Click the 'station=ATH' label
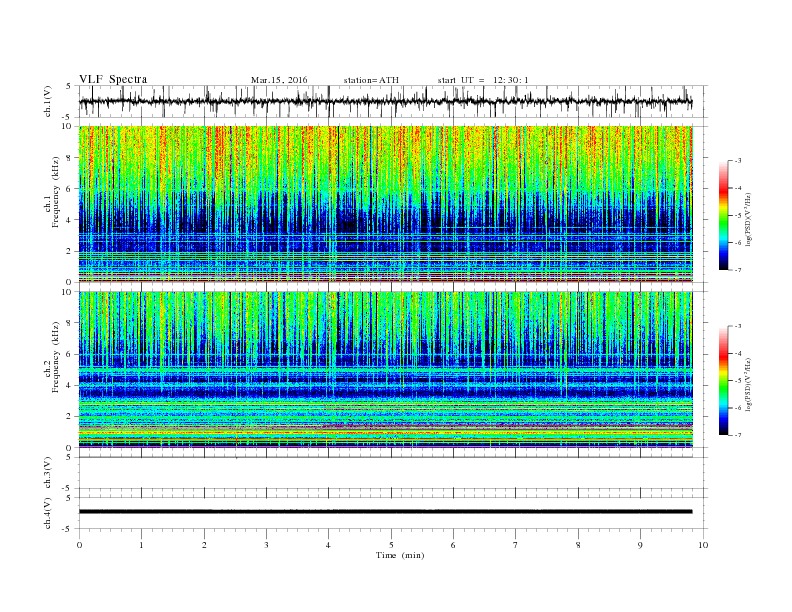 (x=371, y=80)
